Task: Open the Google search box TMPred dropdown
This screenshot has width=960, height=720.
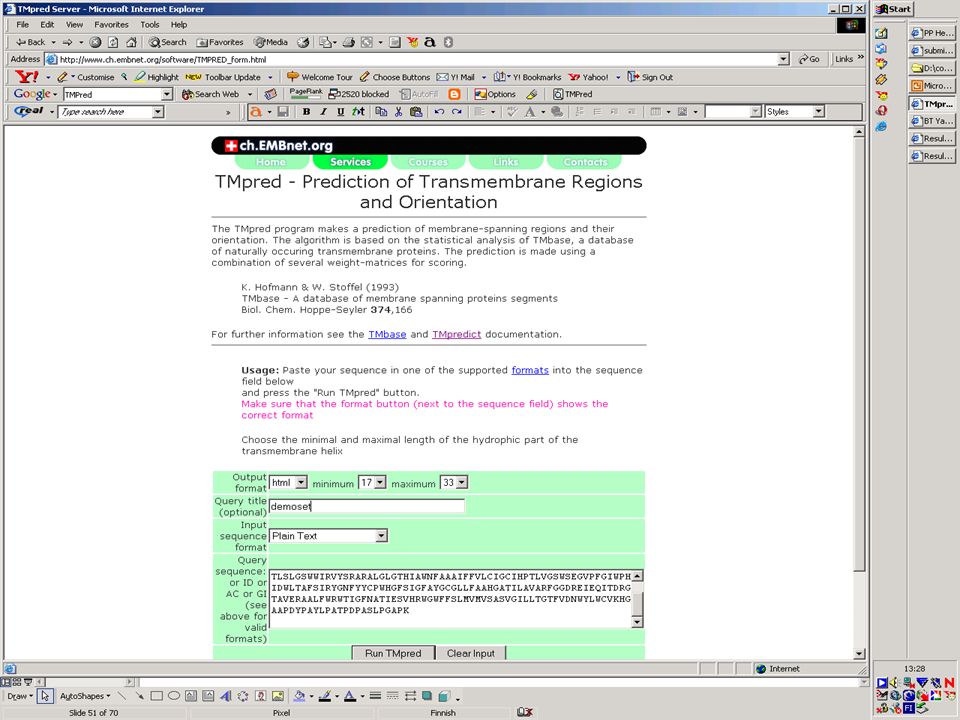Action: pyautogui.click(x=167, y=94)
